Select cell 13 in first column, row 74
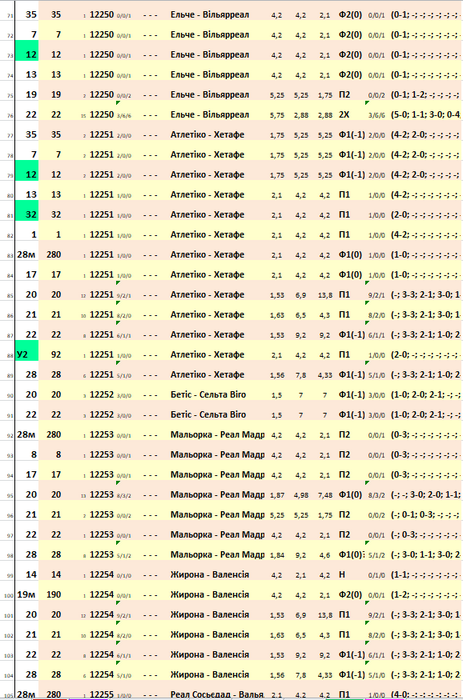The image size is (463, 700). (31, 75)
